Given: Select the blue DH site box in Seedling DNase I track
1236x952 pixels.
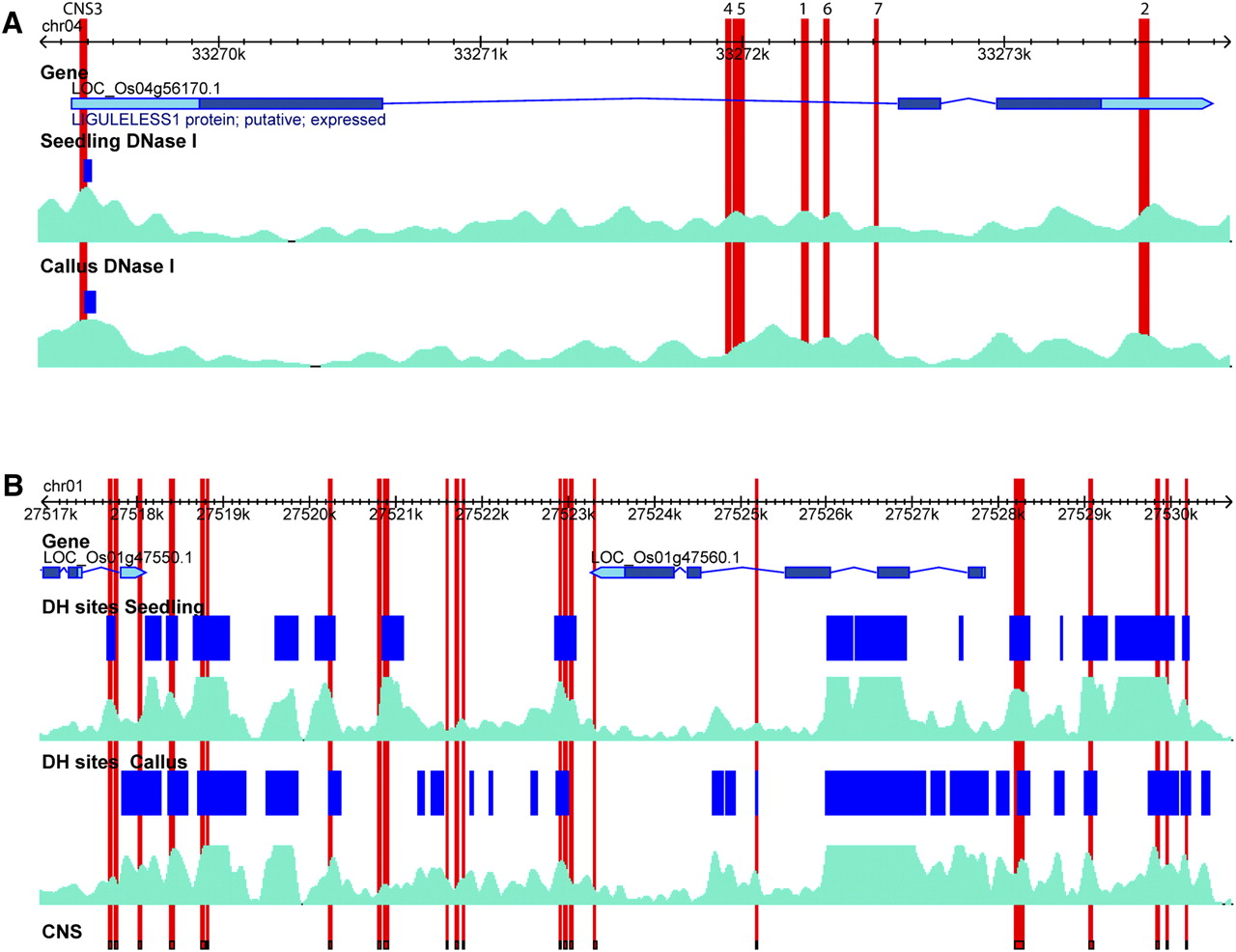Looking at the screenshot, I should click(x=88, y=171).
